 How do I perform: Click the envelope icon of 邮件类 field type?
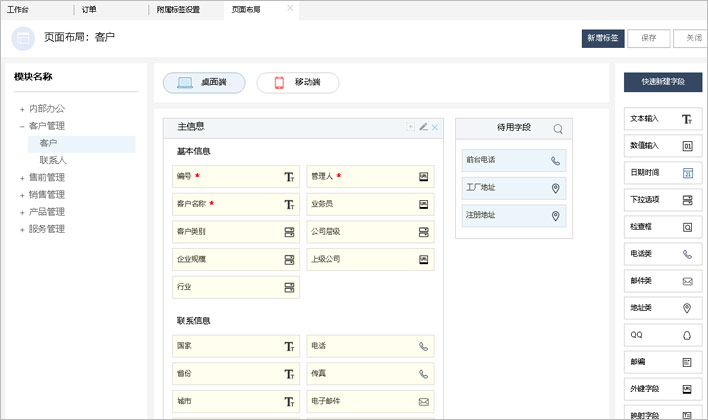[687, 281]
